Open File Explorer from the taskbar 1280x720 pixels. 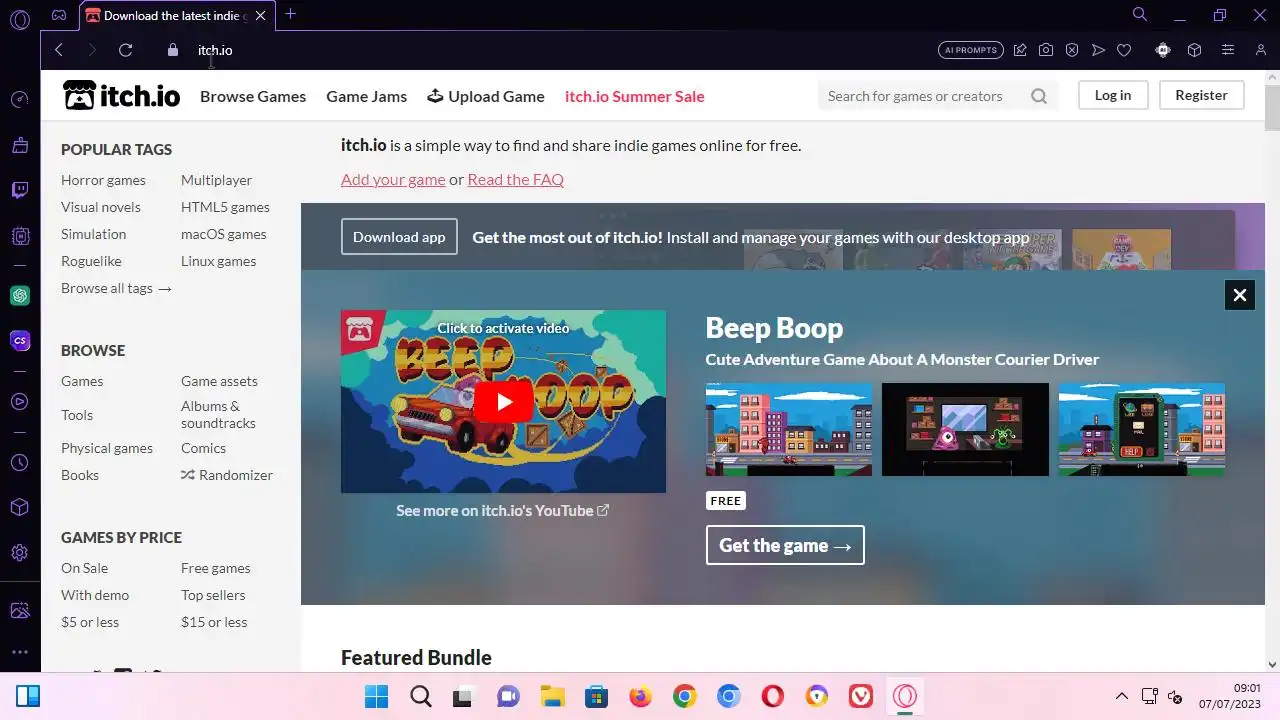[553, 696]
